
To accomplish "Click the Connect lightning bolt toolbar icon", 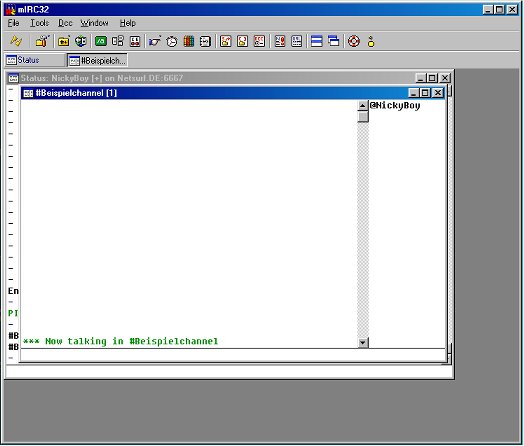I will pos(15,41).
